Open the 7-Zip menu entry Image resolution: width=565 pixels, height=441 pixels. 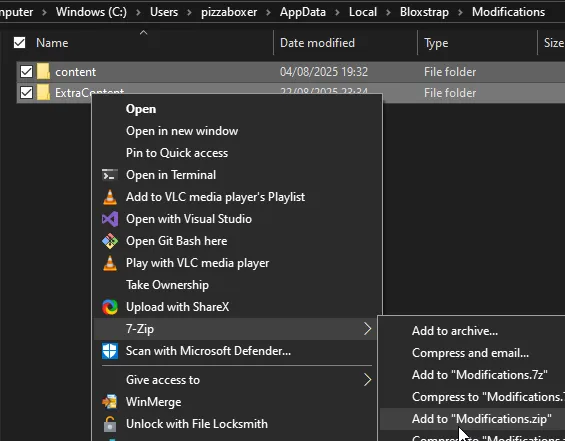[x=235, y=329]
